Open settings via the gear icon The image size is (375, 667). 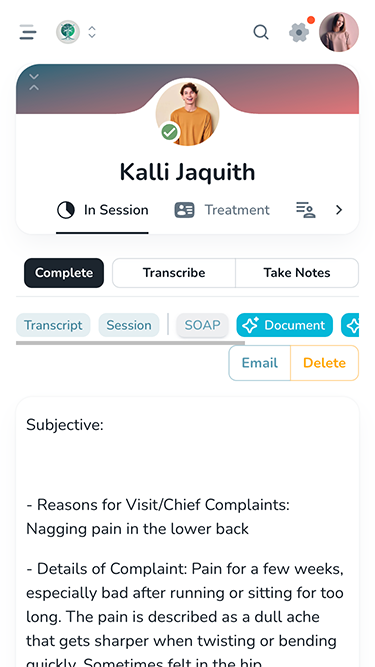pos(299,32)
